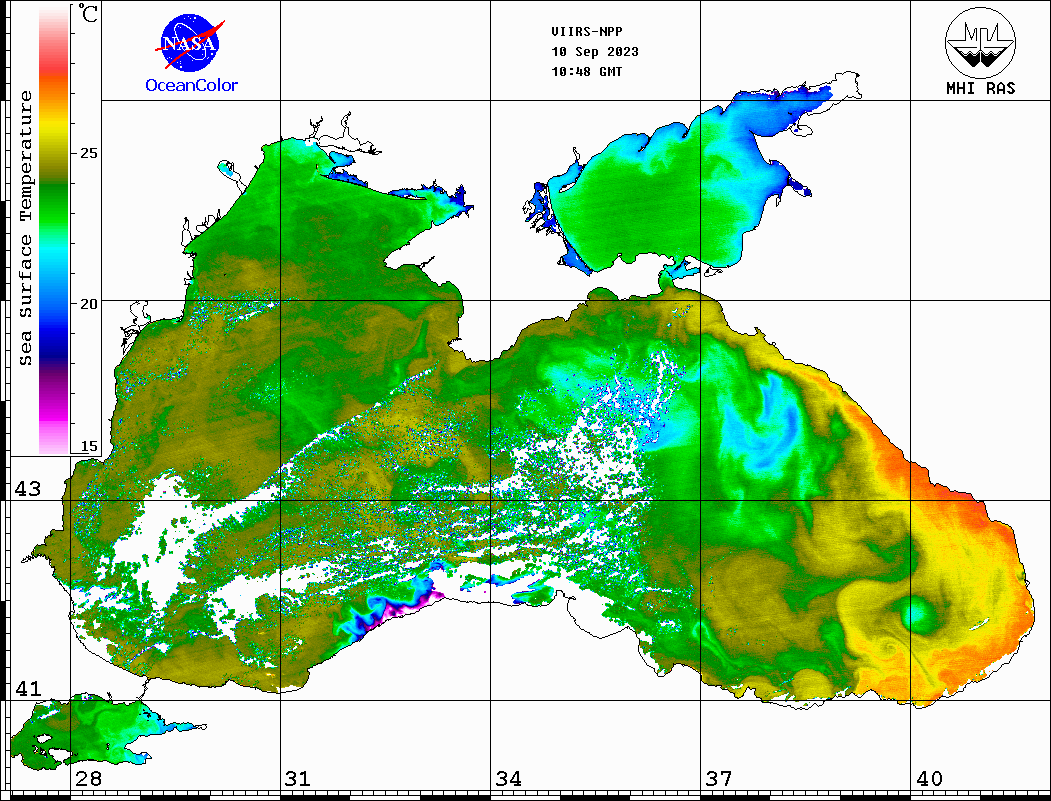Click the 15 degree scale label
1051x801 pixels.
pyautogui.click(x=88, y=446)
